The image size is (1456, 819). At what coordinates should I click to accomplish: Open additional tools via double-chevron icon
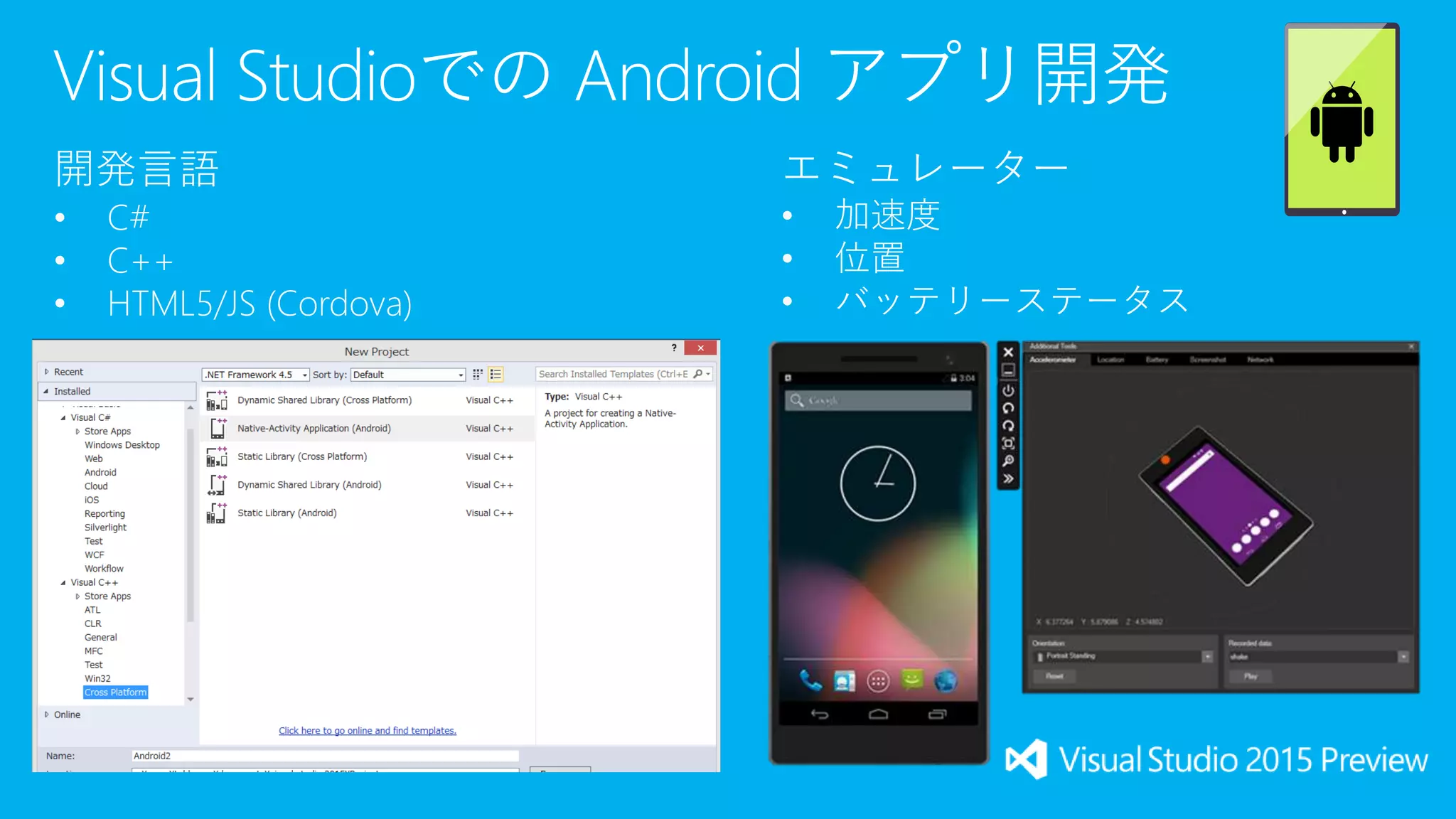coord(1008,478)
